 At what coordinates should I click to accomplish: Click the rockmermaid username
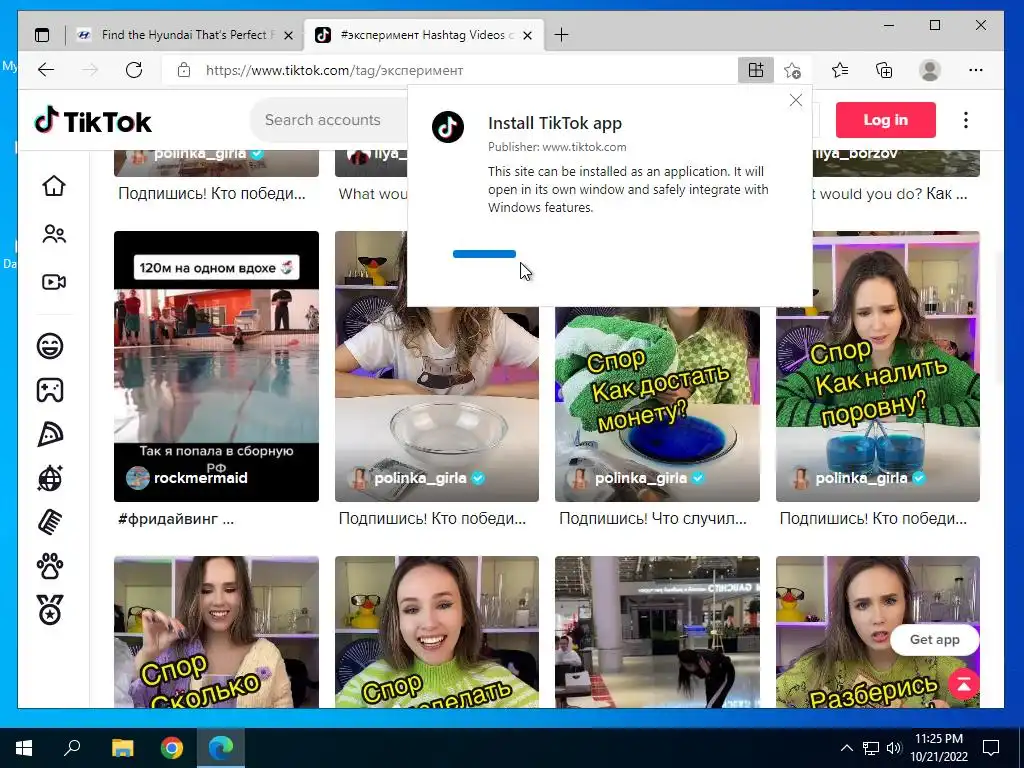(x=200, y=478)
